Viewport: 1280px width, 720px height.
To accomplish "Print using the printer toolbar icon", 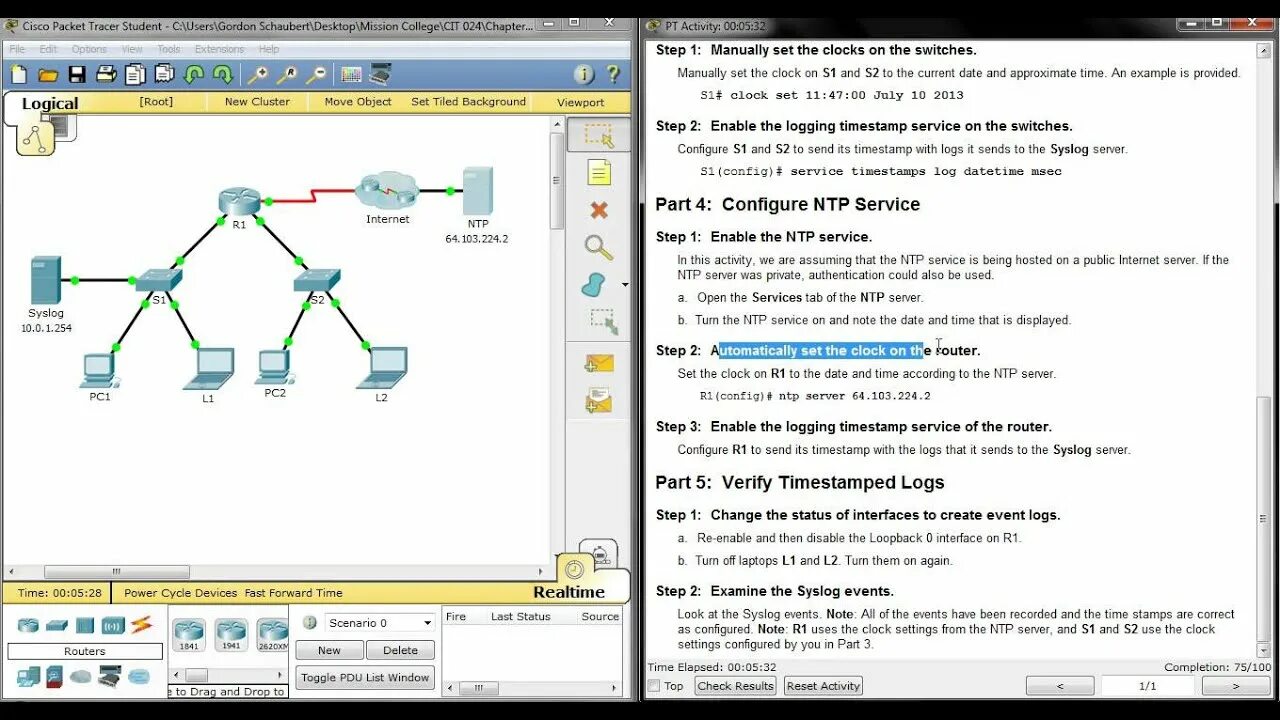I will click(106, 74).
